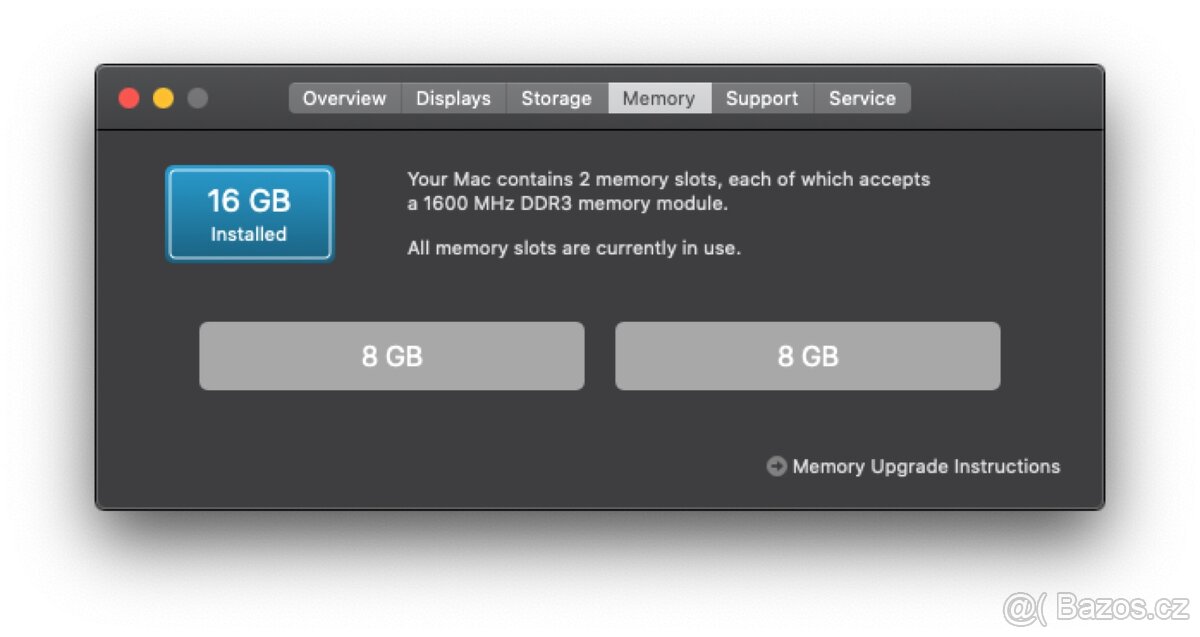Click the active Memory tab
This screenshot has height=637, width=1200.
click(x=659, y=97)
